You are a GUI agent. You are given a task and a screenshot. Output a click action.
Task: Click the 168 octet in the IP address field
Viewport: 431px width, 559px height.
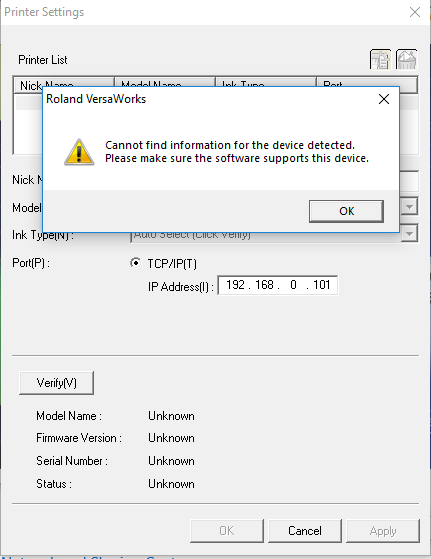(264, 285)
